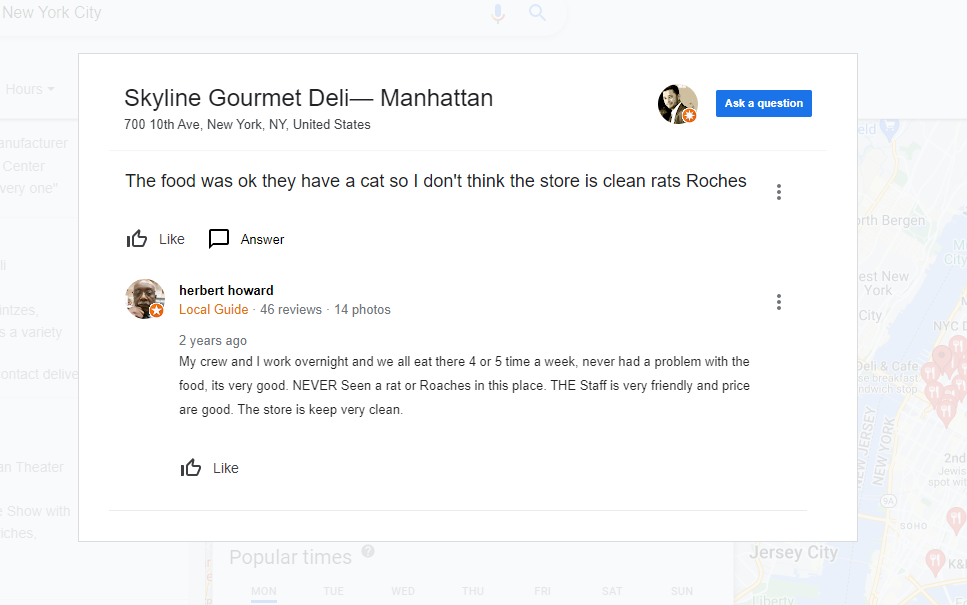The width and height of the screenshot is (967, 605).
Task: Like the question with the thumbs-up icon
Action: [x=137, y=239]
